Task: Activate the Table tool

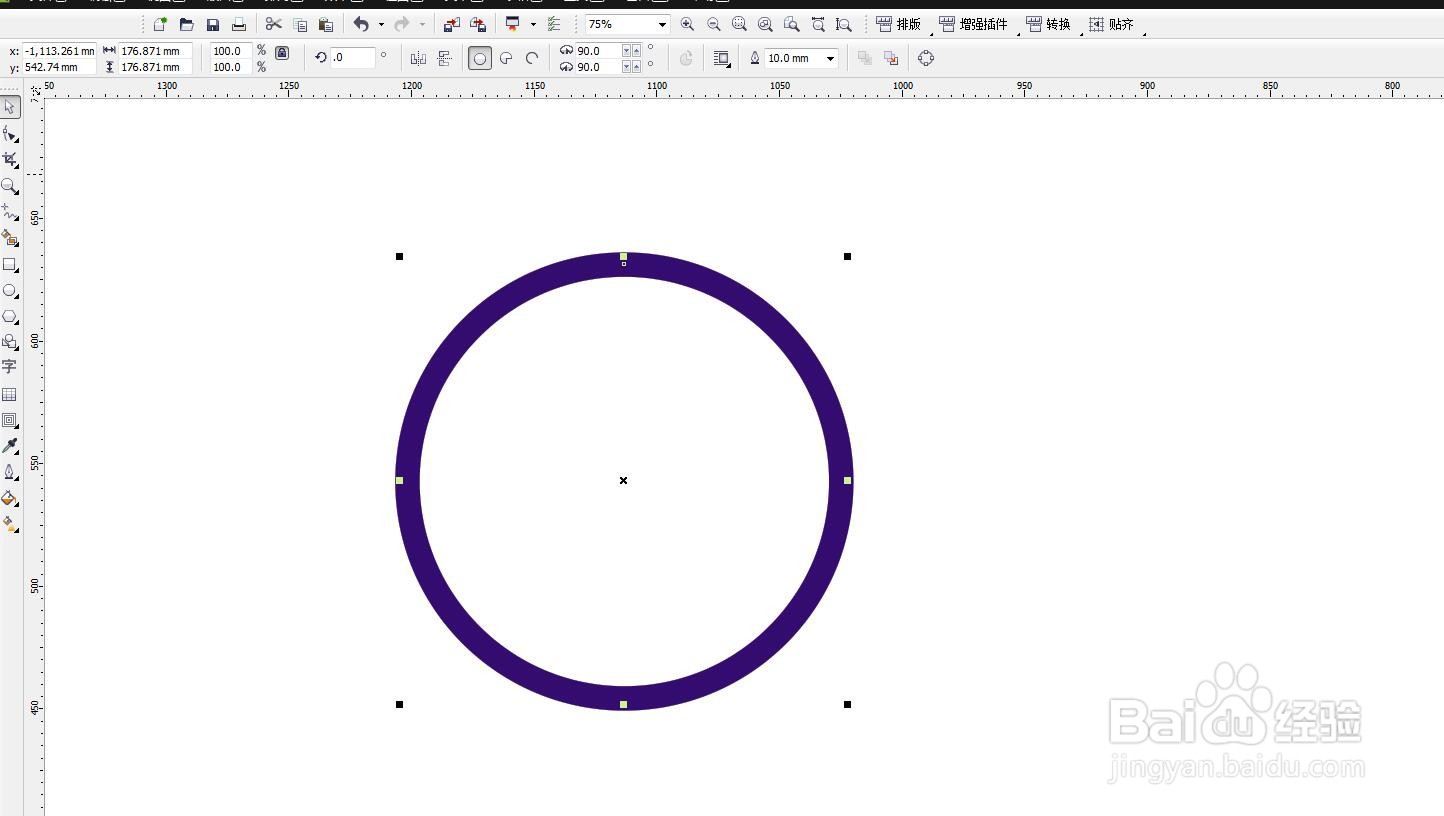Action: point(10,394)
